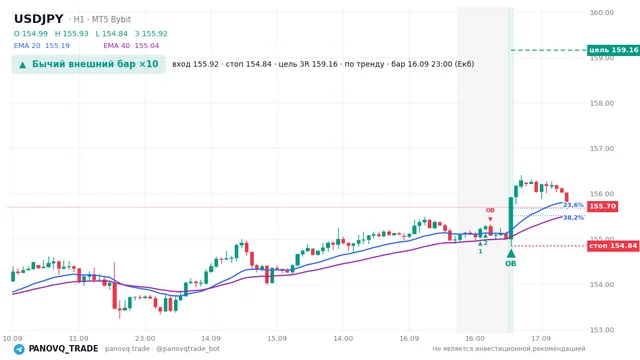Click the 158.00 price axis label

click(602, 103)
